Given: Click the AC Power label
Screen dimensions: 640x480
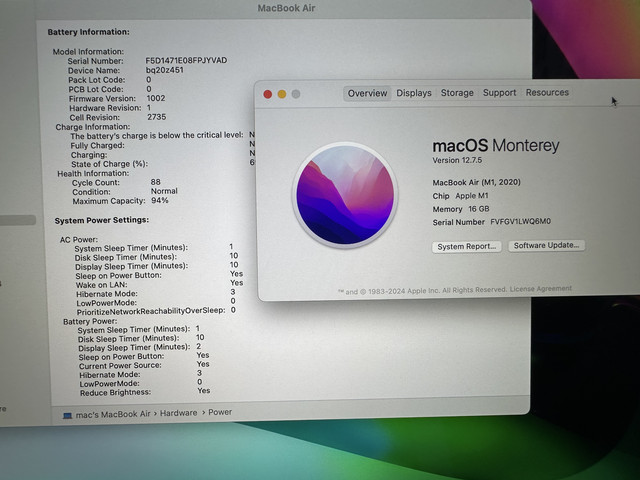Looking at the screenshot, I should (79, 240).
